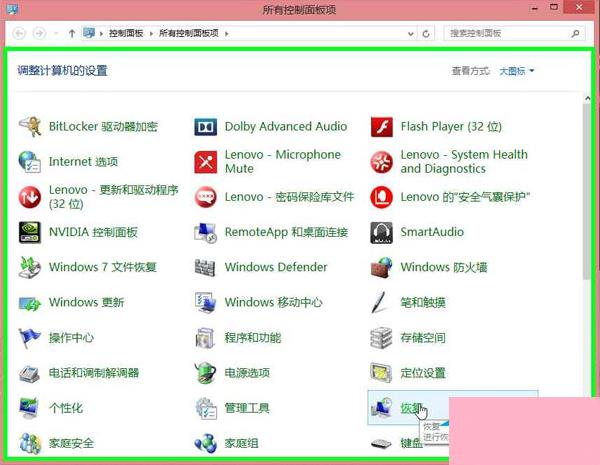Click the search magnifier icon
The image size is (600, 465).
coord(575,34)
